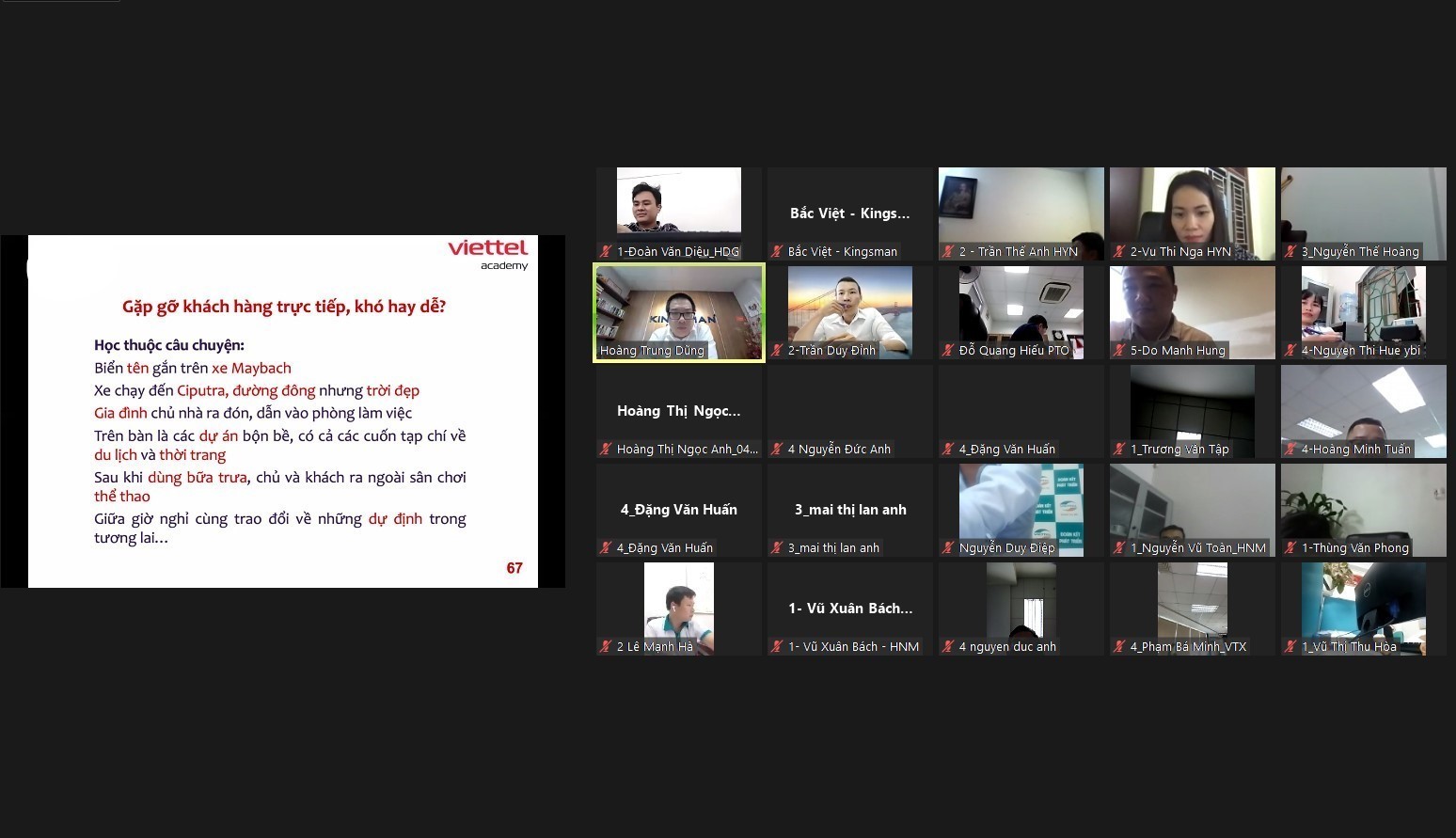Select 2-Vu Thi Nga HYN video tile

pos(1192,210)
